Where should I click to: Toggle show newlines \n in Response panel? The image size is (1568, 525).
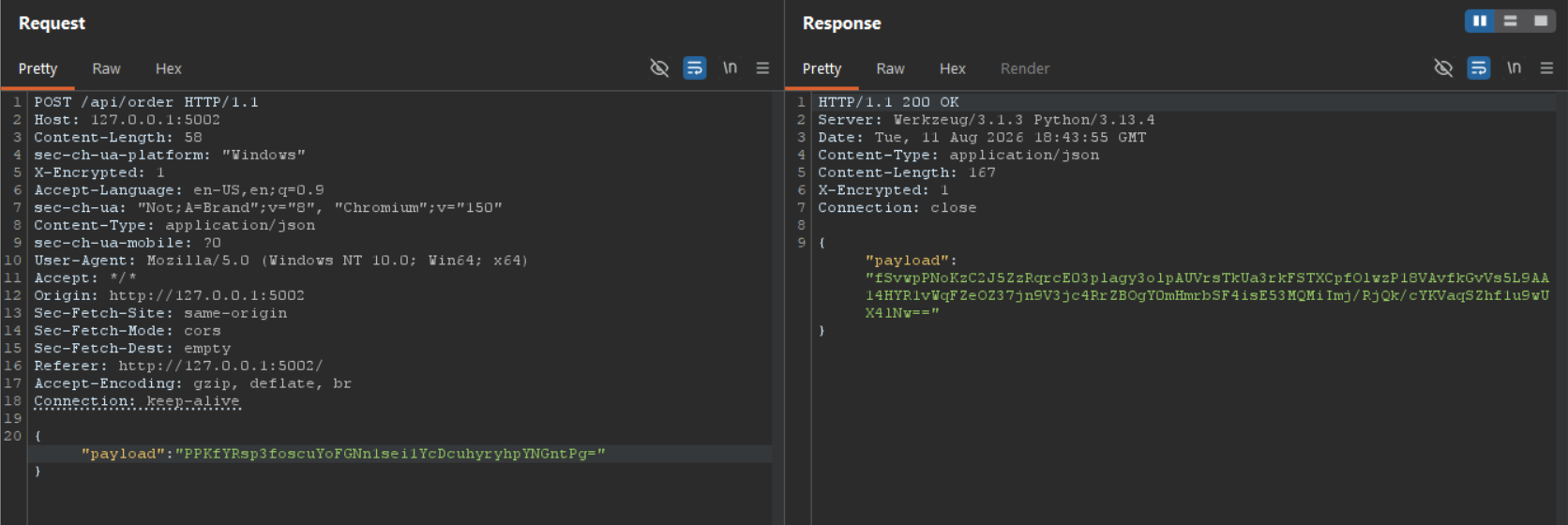(x=1514, y=67)
